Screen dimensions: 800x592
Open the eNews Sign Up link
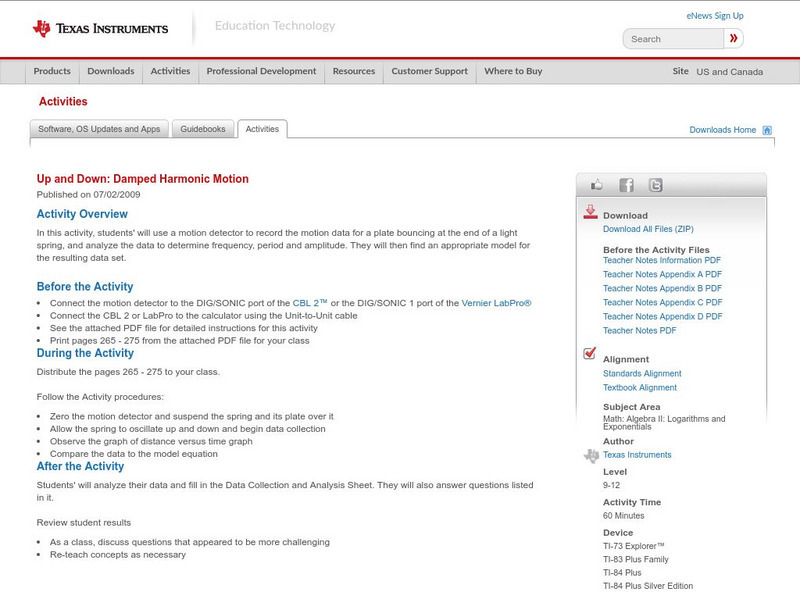coord(715,16)
